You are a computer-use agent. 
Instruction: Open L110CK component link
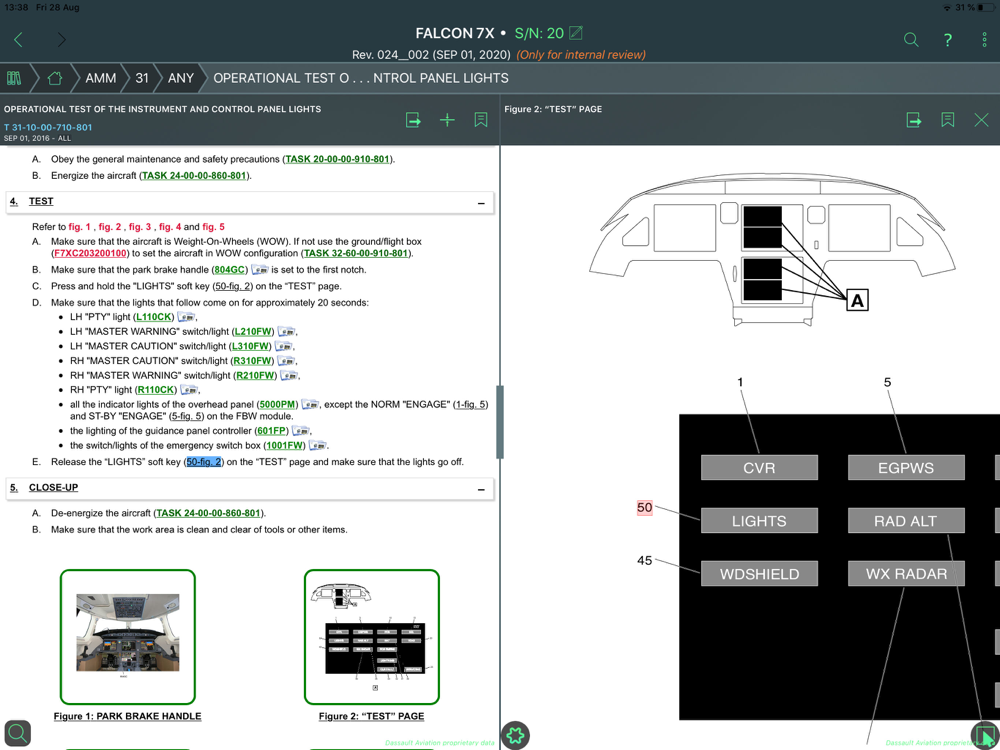[x=154, y=317]
